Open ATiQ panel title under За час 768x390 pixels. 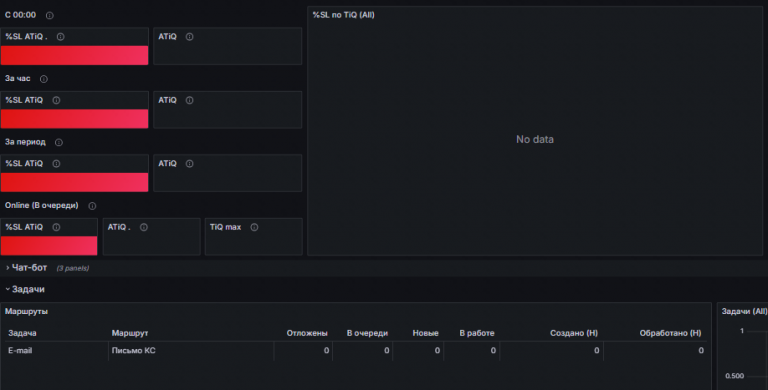tap(167, 100)
